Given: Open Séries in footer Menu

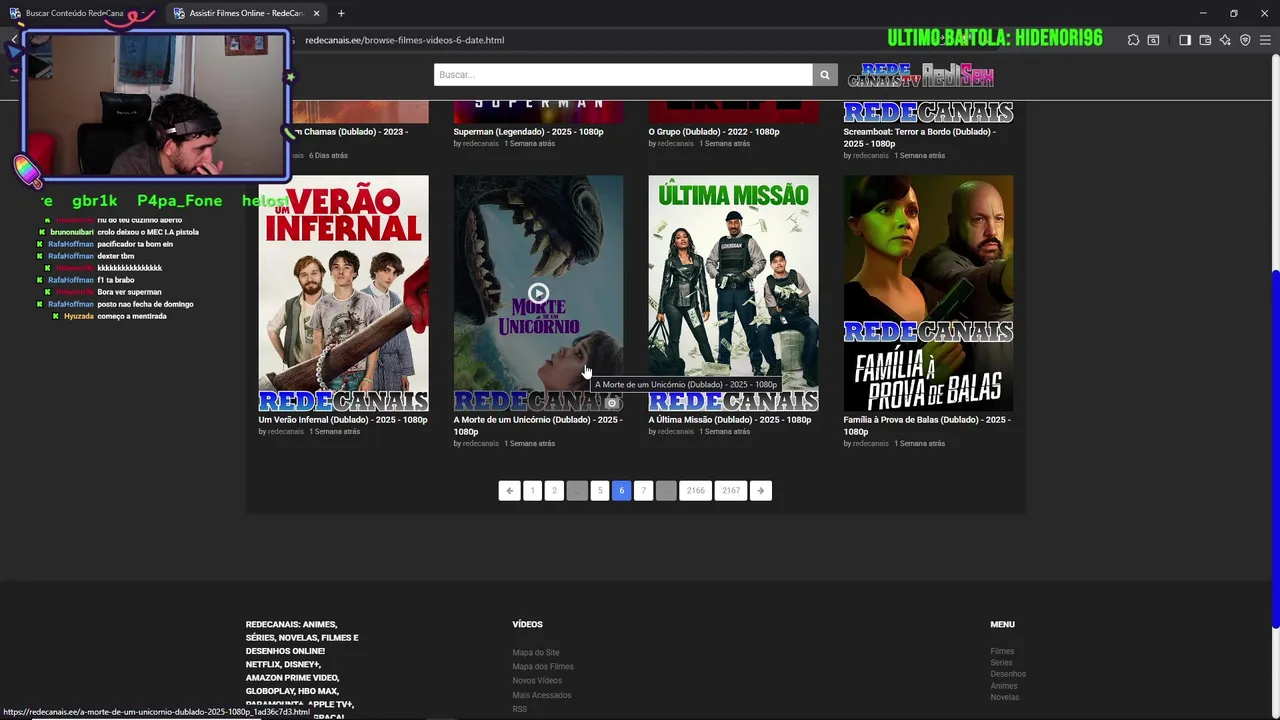Looking at the screenshot, I should click(x=1001, y=663).
